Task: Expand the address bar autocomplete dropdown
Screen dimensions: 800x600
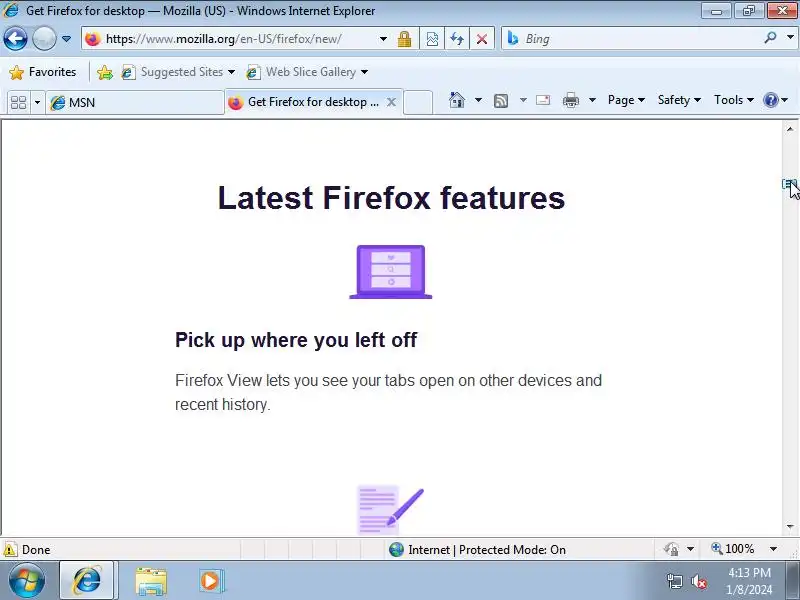Action: coord(383,39)
